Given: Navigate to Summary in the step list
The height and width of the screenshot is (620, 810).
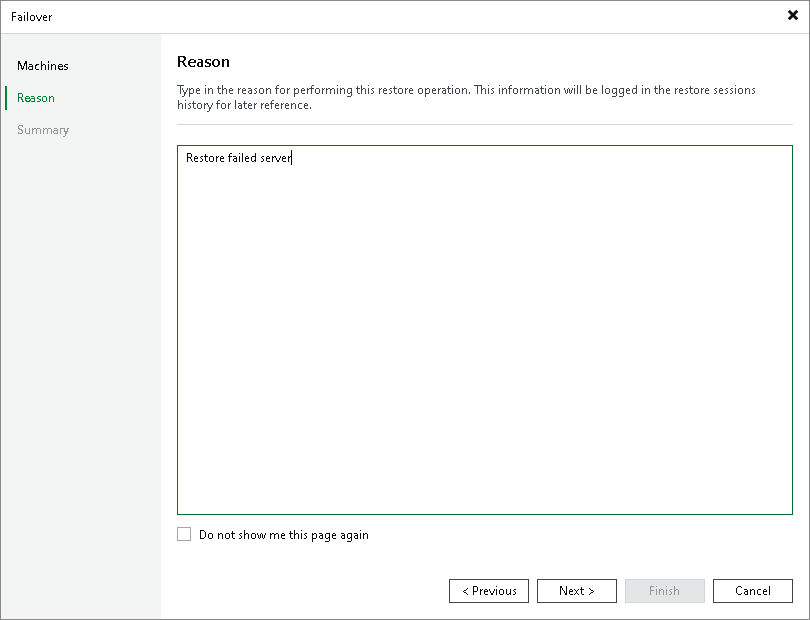Looking at the screenshot, I should 43,129.
